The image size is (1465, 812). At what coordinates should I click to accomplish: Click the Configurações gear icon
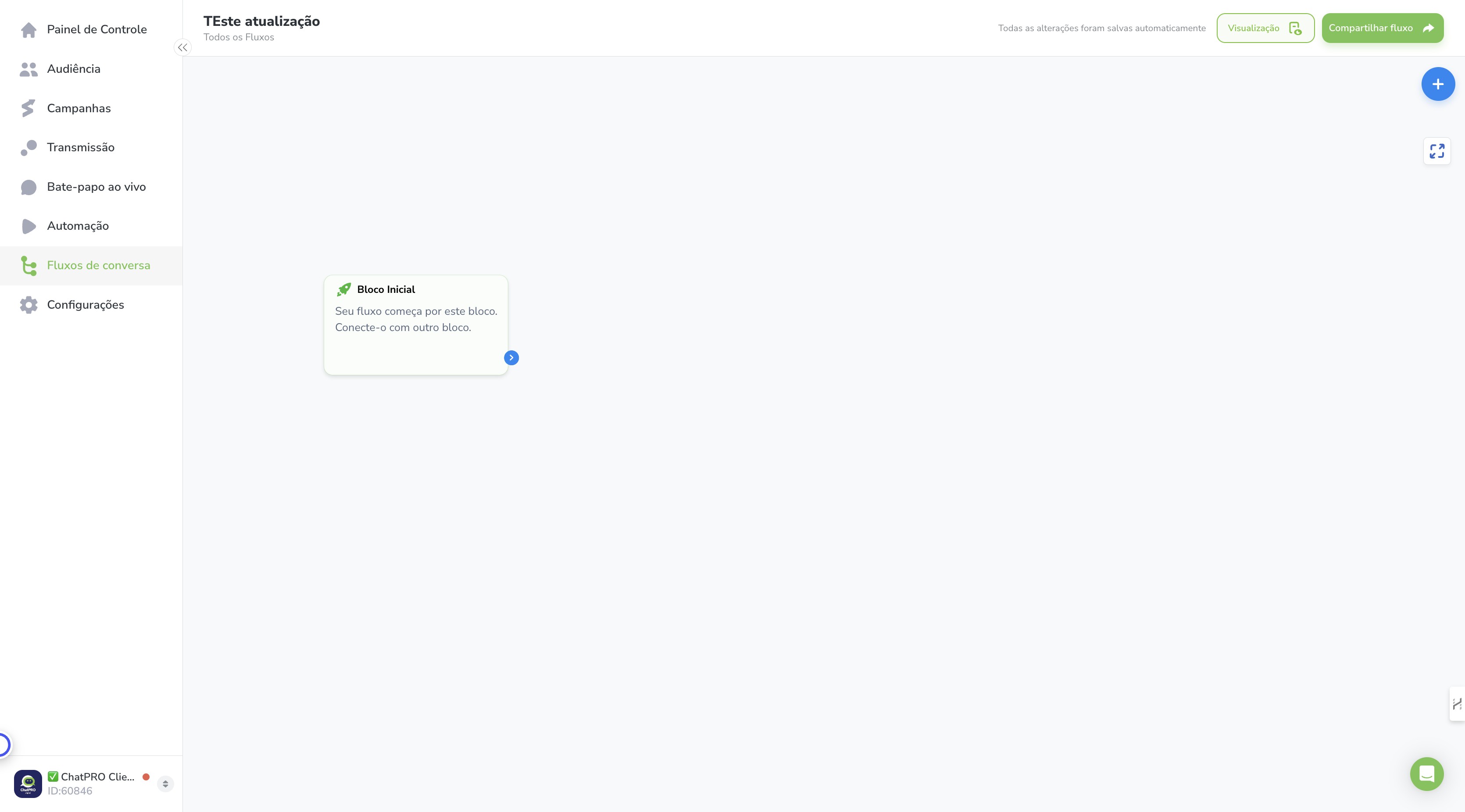[x=29, y=305]
